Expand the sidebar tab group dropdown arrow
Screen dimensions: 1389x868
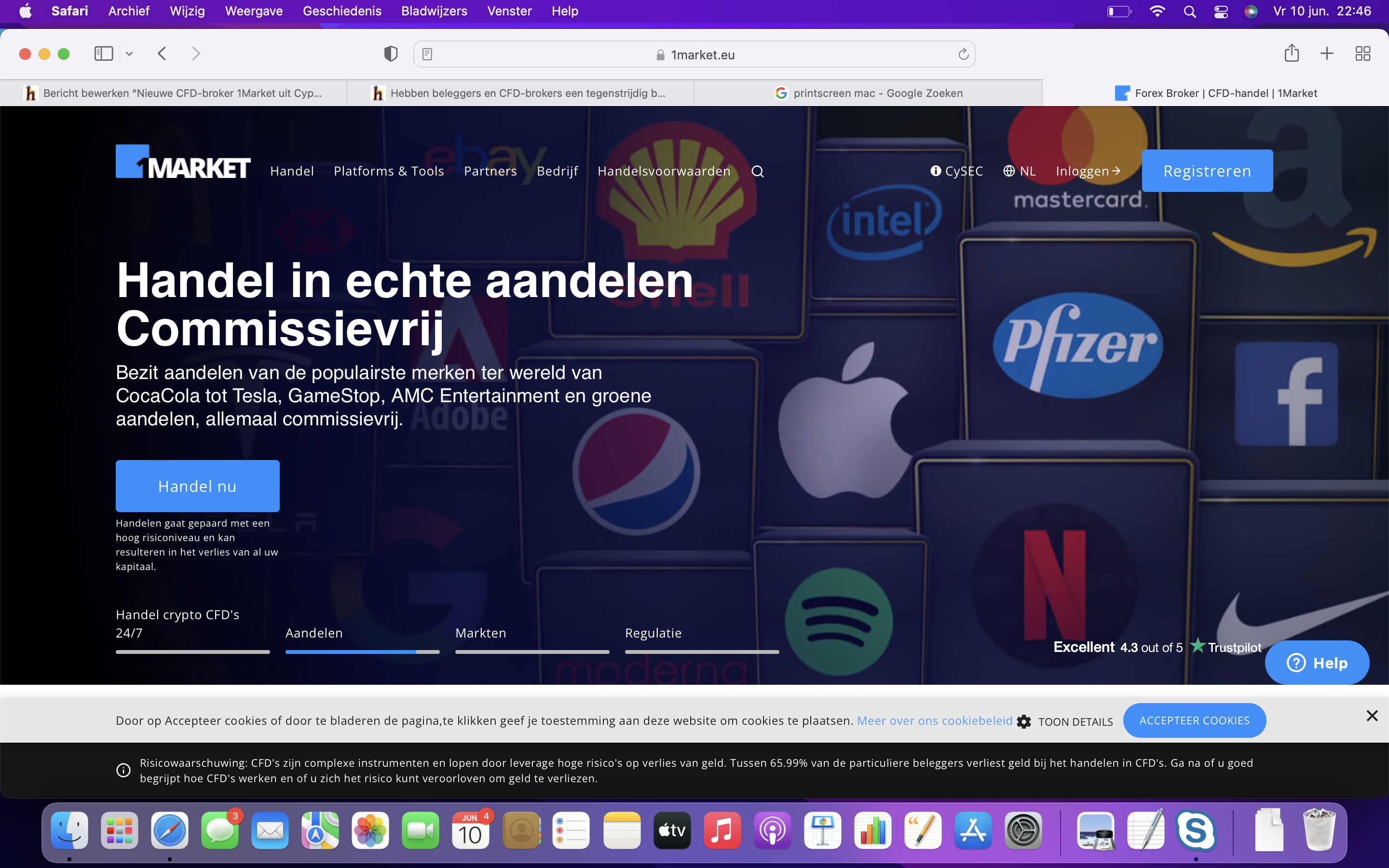(129, 54)
